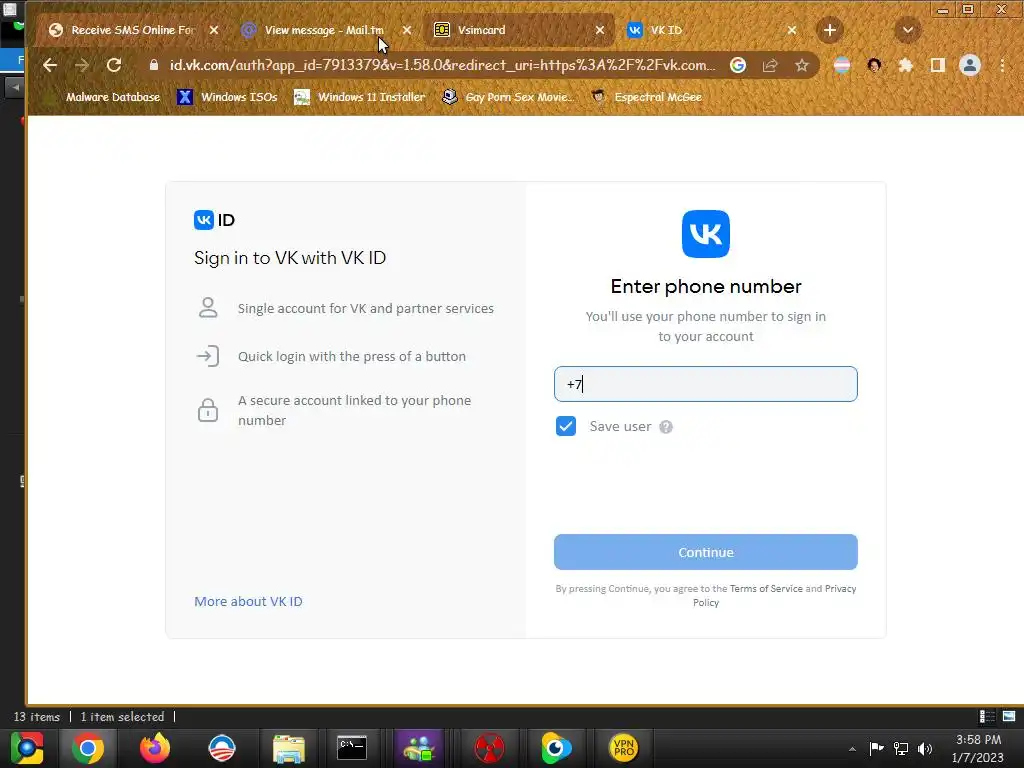The height and width of the screenshot is (768, 1024).
Task: Open Command Prompt from the taskbar
Action: click(x=352, y=748)
